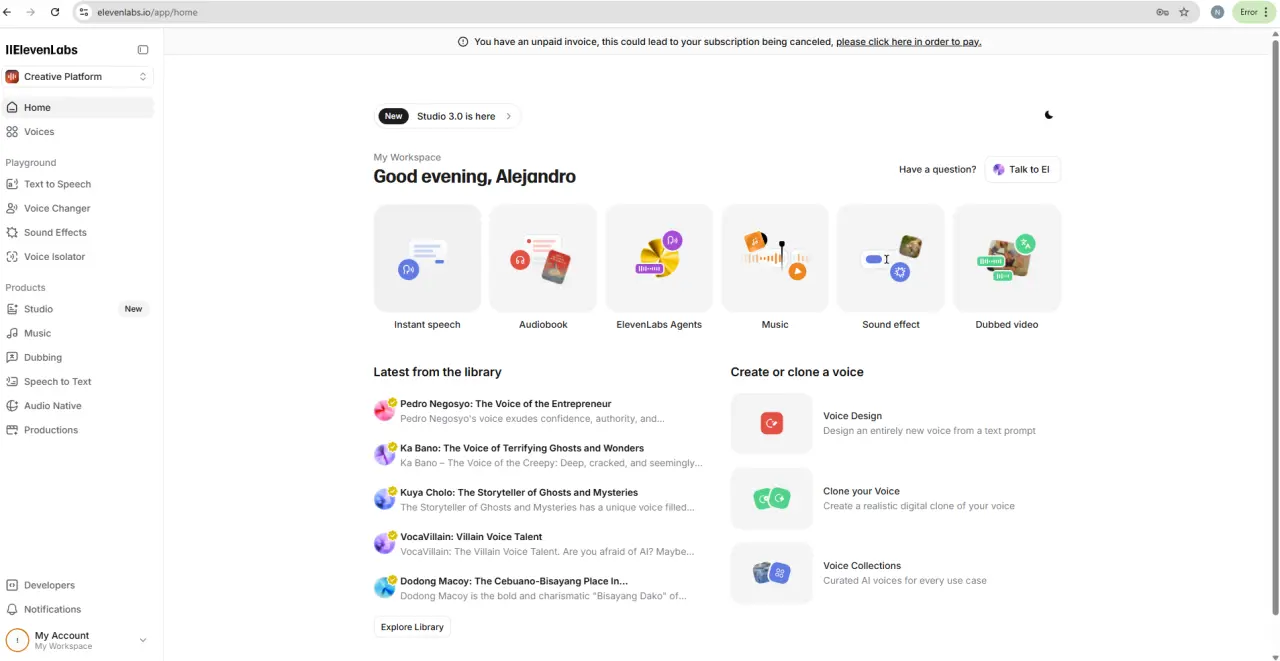Screen dimensions: 1280x661
Task: Click Pedro Negosyo's avatar icon
Action: (384, 411)
